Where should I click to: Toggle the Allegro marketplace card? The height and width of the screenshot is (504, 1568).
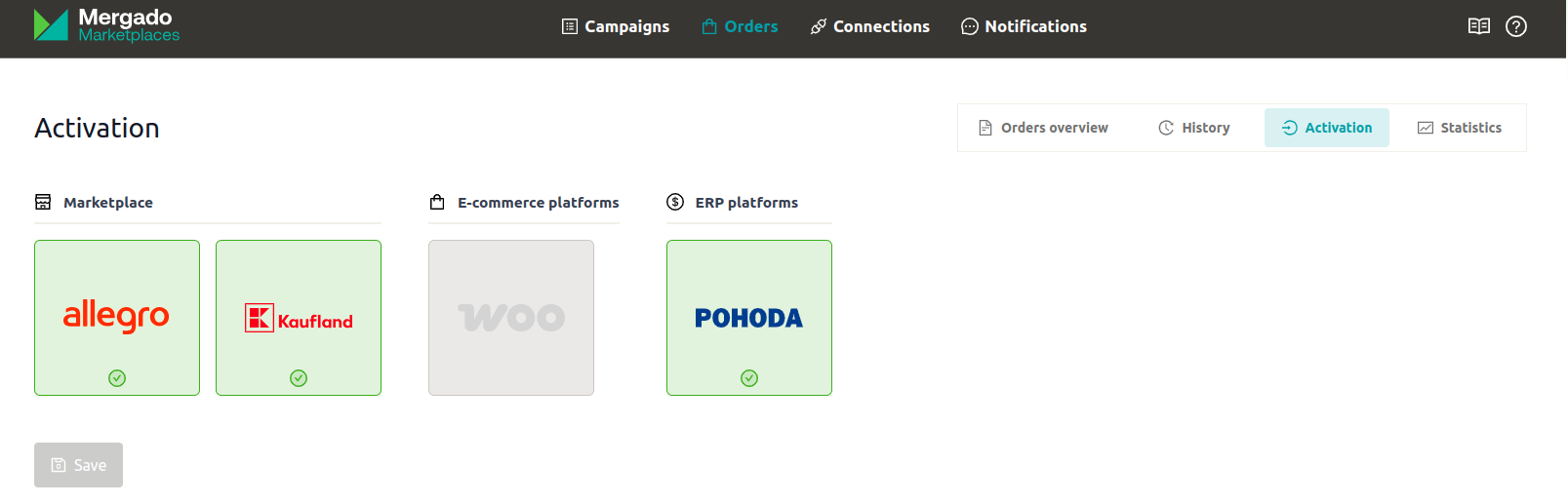[117, 318]
